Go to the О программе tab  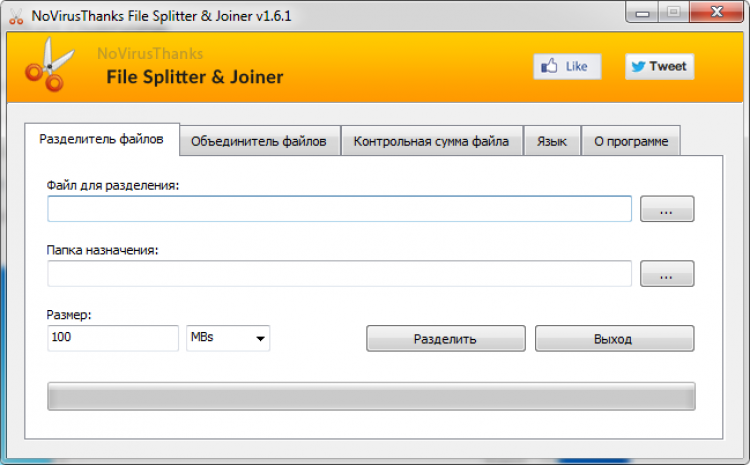tap(631, 141)
